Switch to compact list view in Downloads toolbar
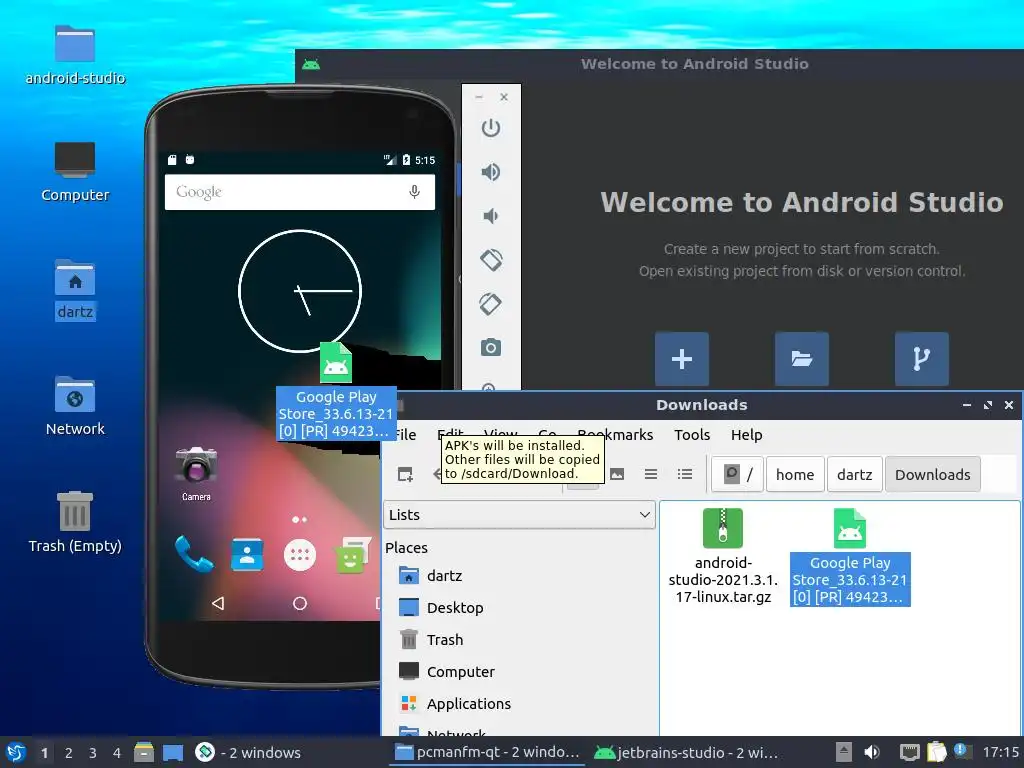Image resolution: width=1024 pixels, height=768 pixels. click(650, 474)
